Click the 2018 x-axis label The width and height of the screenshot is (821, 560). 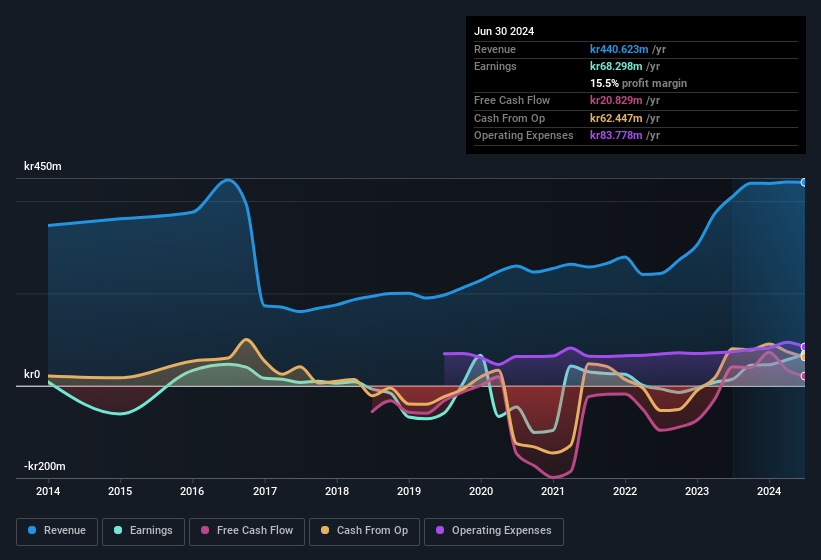pos(337,491)
